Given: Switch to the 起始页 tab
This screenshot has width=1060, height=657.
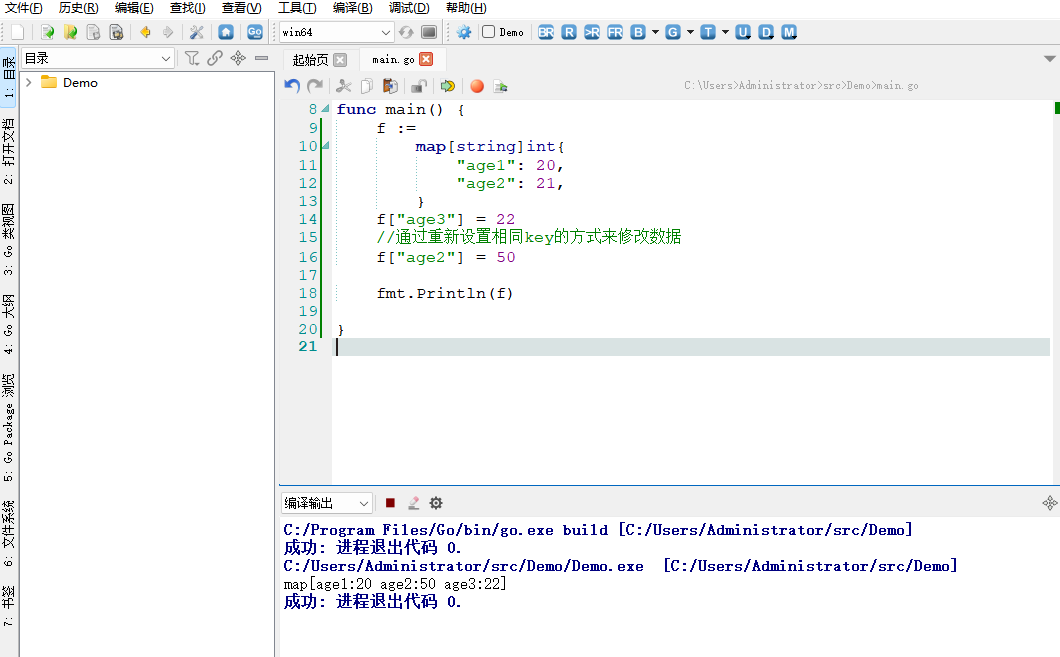Looking at the screenshot, I should pos(310,60).
